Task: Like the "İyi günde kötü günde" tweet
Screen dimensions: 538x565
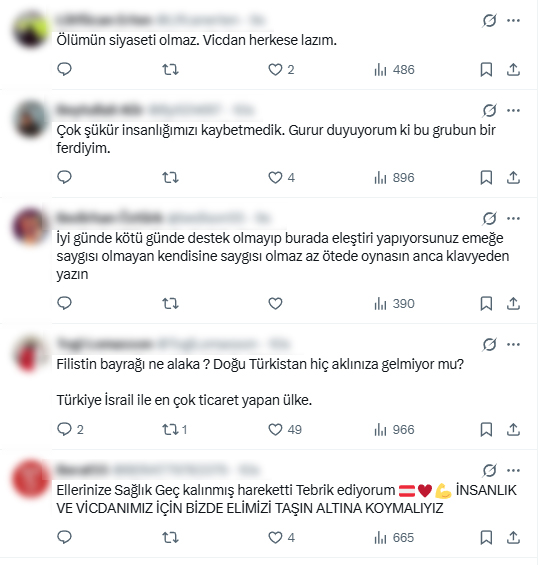Action: tap(275, 303)
